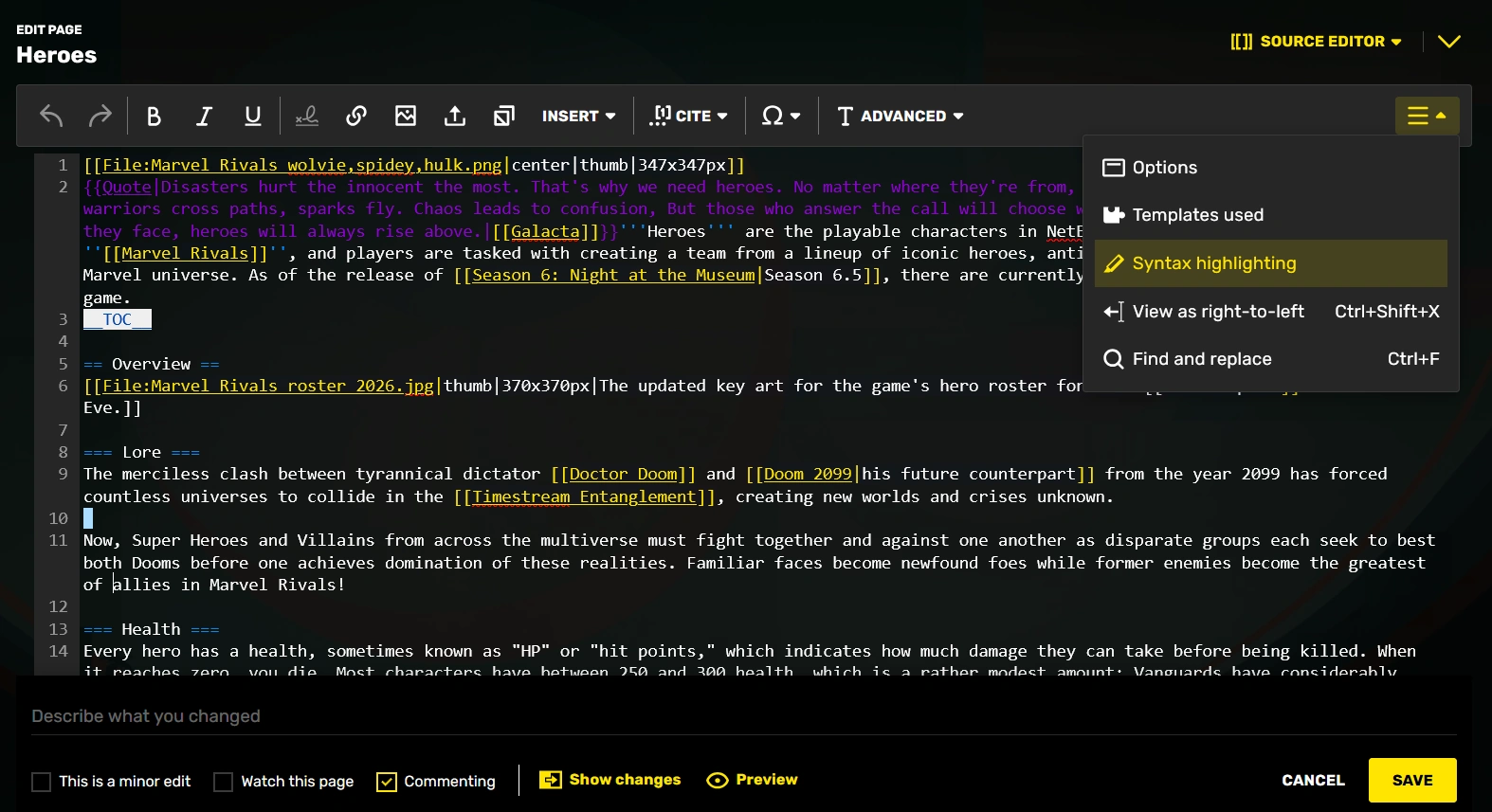
Task: Apply bold formatting
Action: click(x=154, y=116)
